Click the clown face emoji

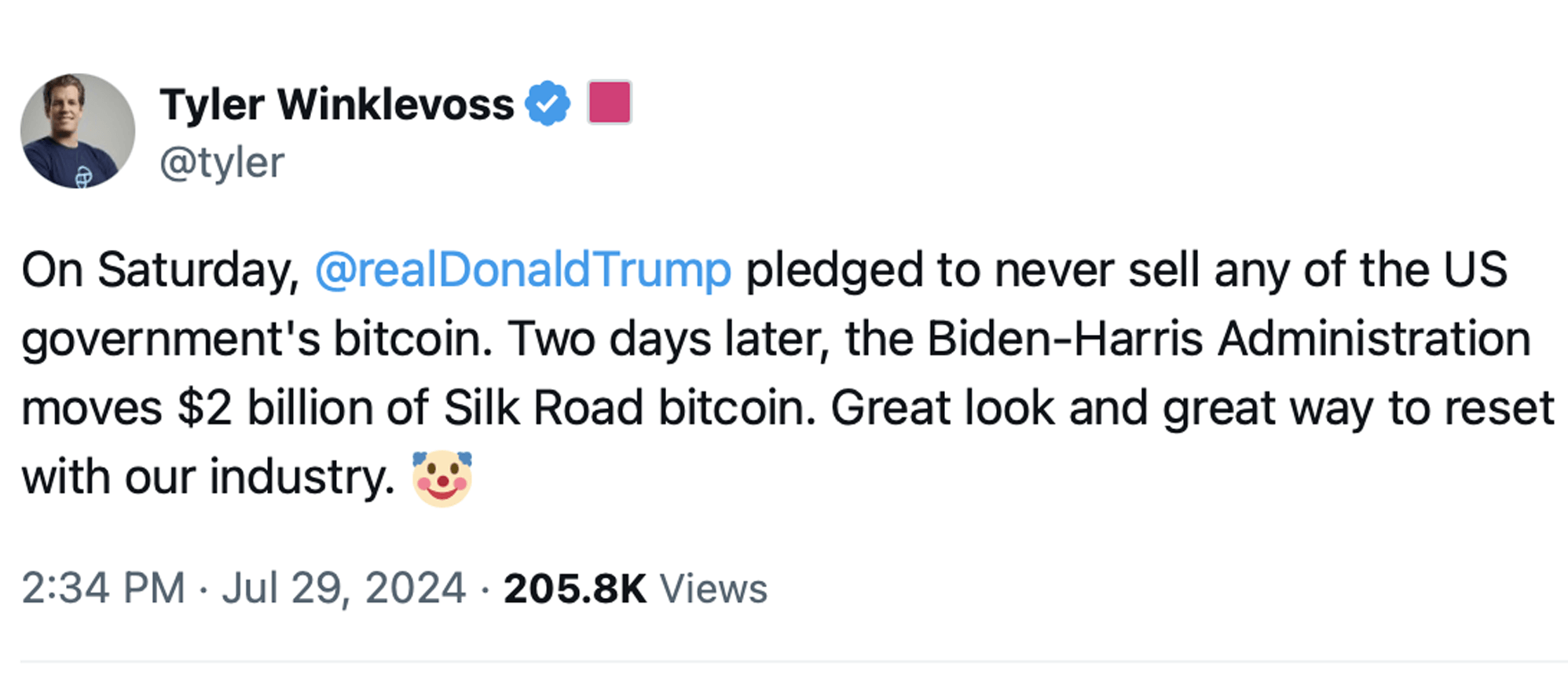tap(442, 478)
